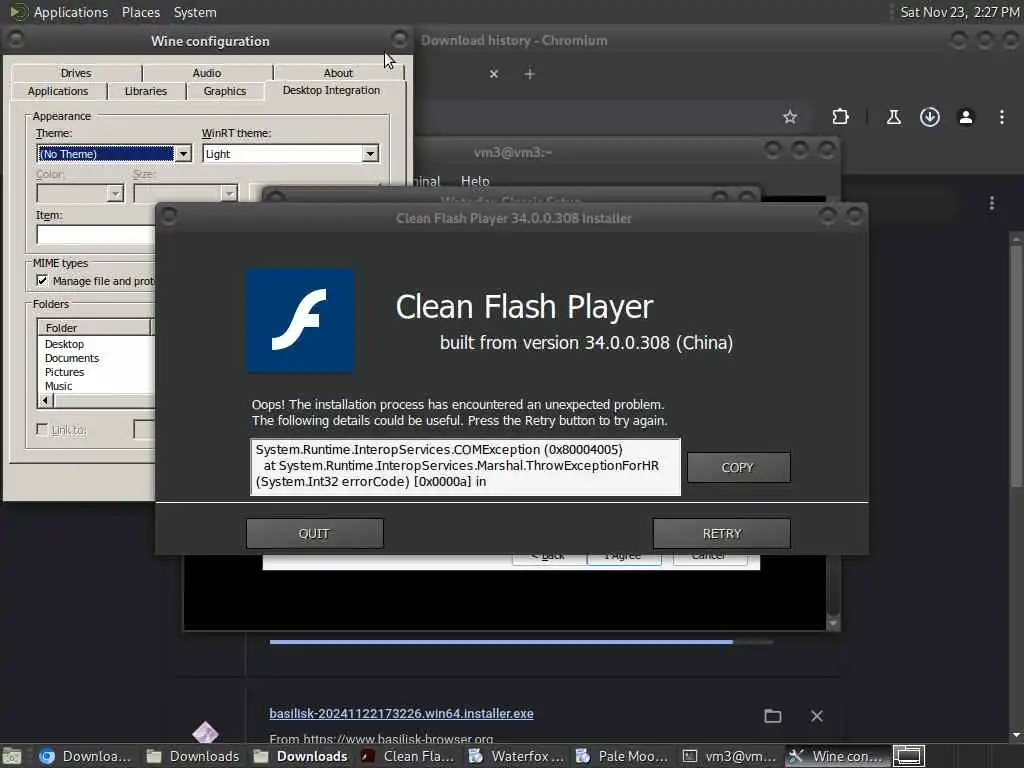Image resolution: width=1024 pixels, height=768 pixels.
Task: Click scroll-left arrow in Folders list
Action: pos(46,400)
